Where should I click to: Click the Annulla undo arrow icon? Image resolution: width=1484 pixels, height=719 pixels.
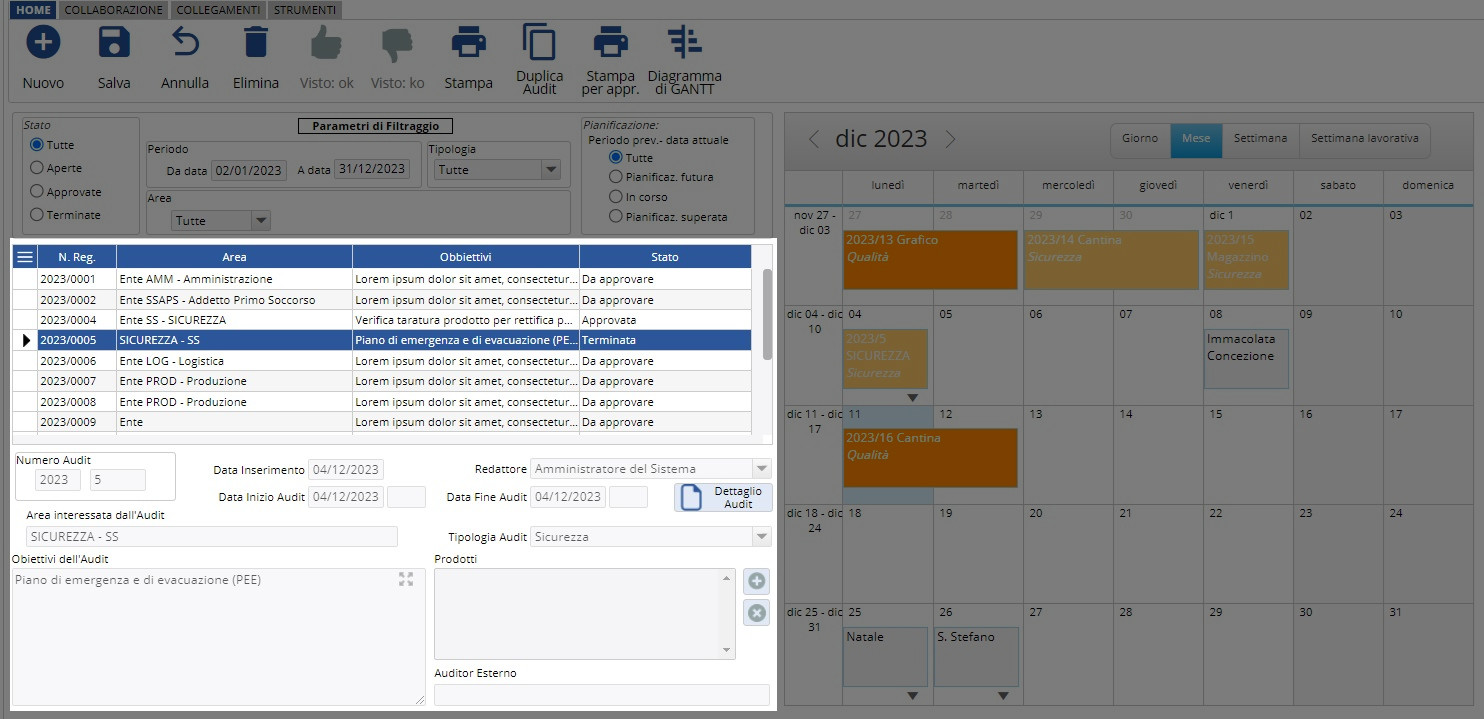[x=185, y=43]
